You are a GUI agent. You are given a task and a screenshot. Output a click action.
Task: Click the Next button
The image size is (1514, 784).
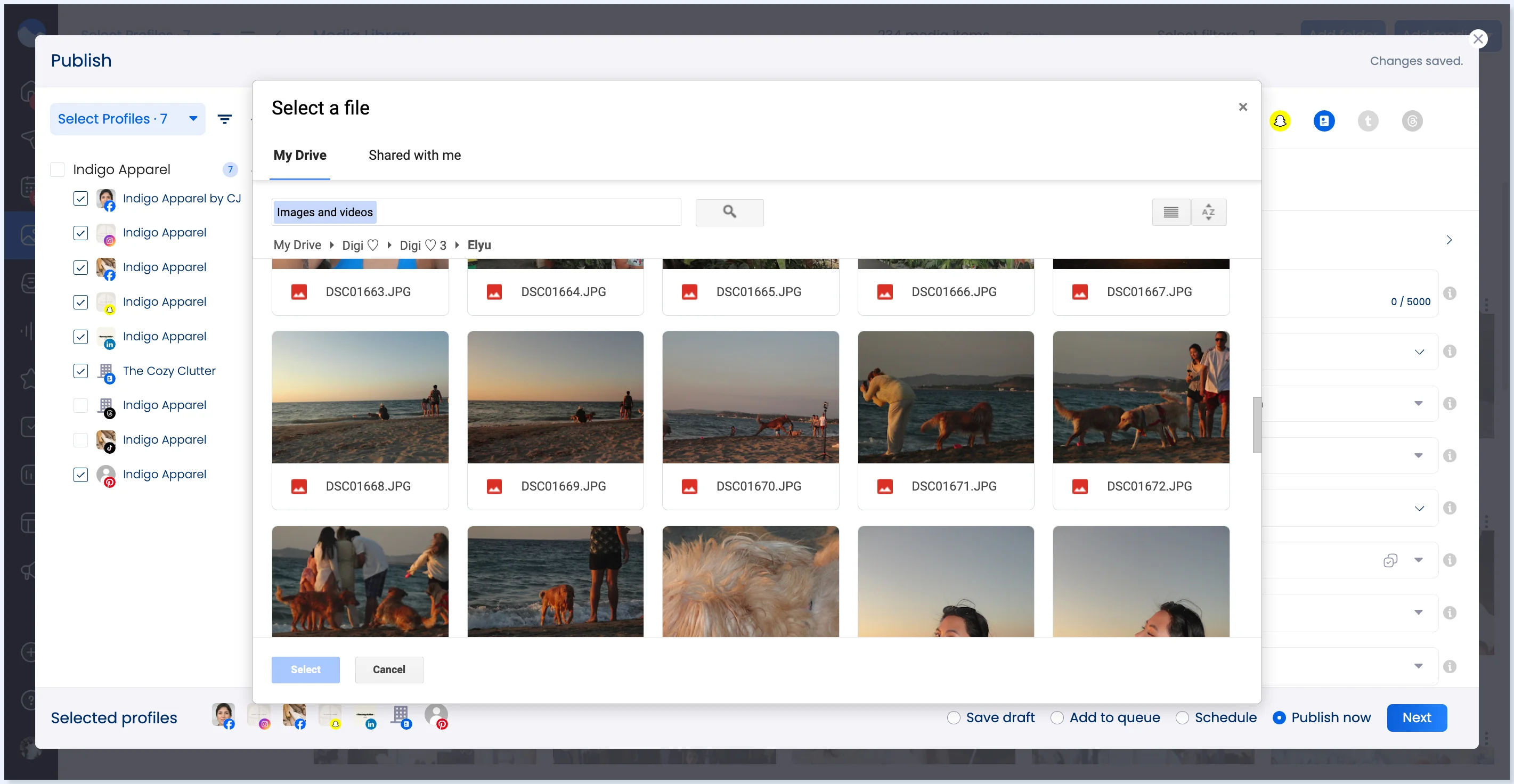[x=1417, y=717]
